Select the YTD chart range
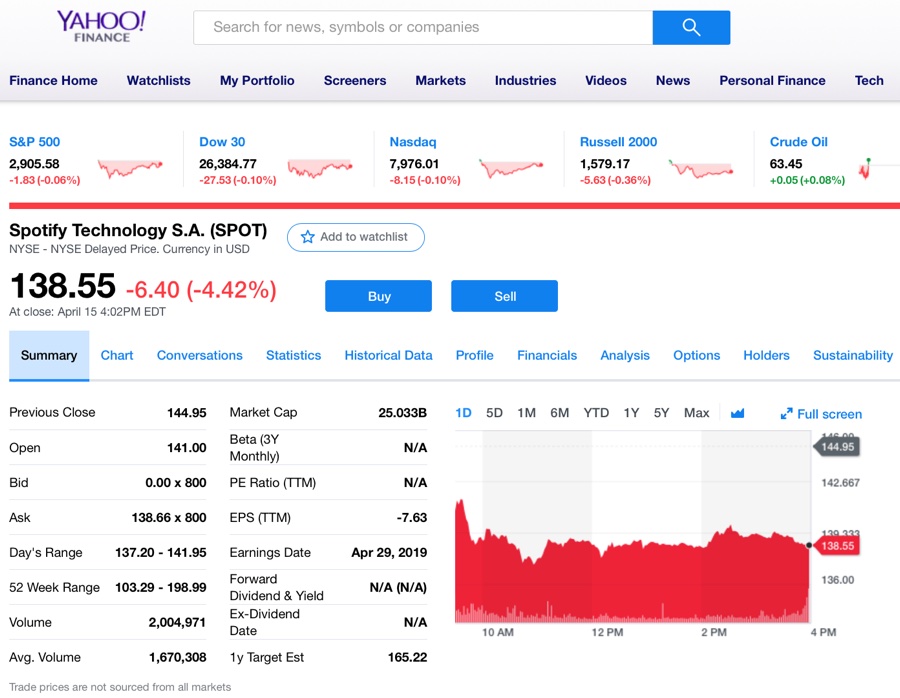Screen dimensions: 900x698 596,413
